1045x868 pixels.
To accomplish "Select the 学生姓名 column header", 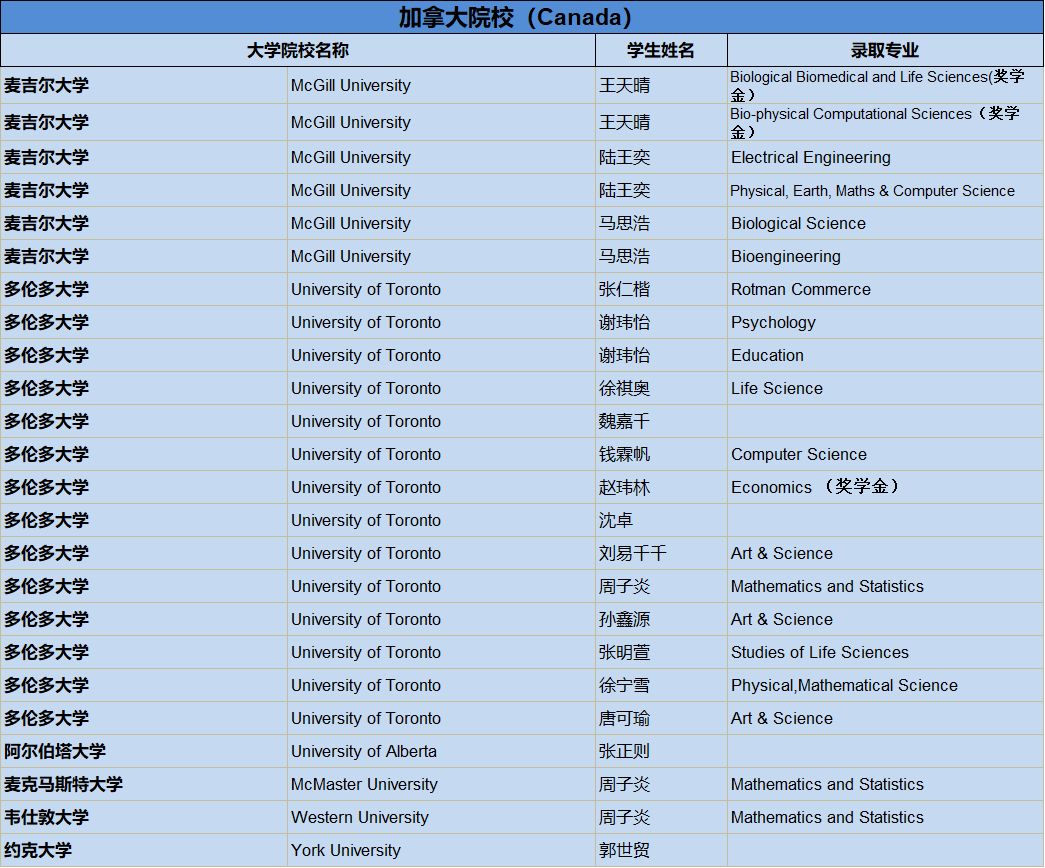I will tap(660, 51).
